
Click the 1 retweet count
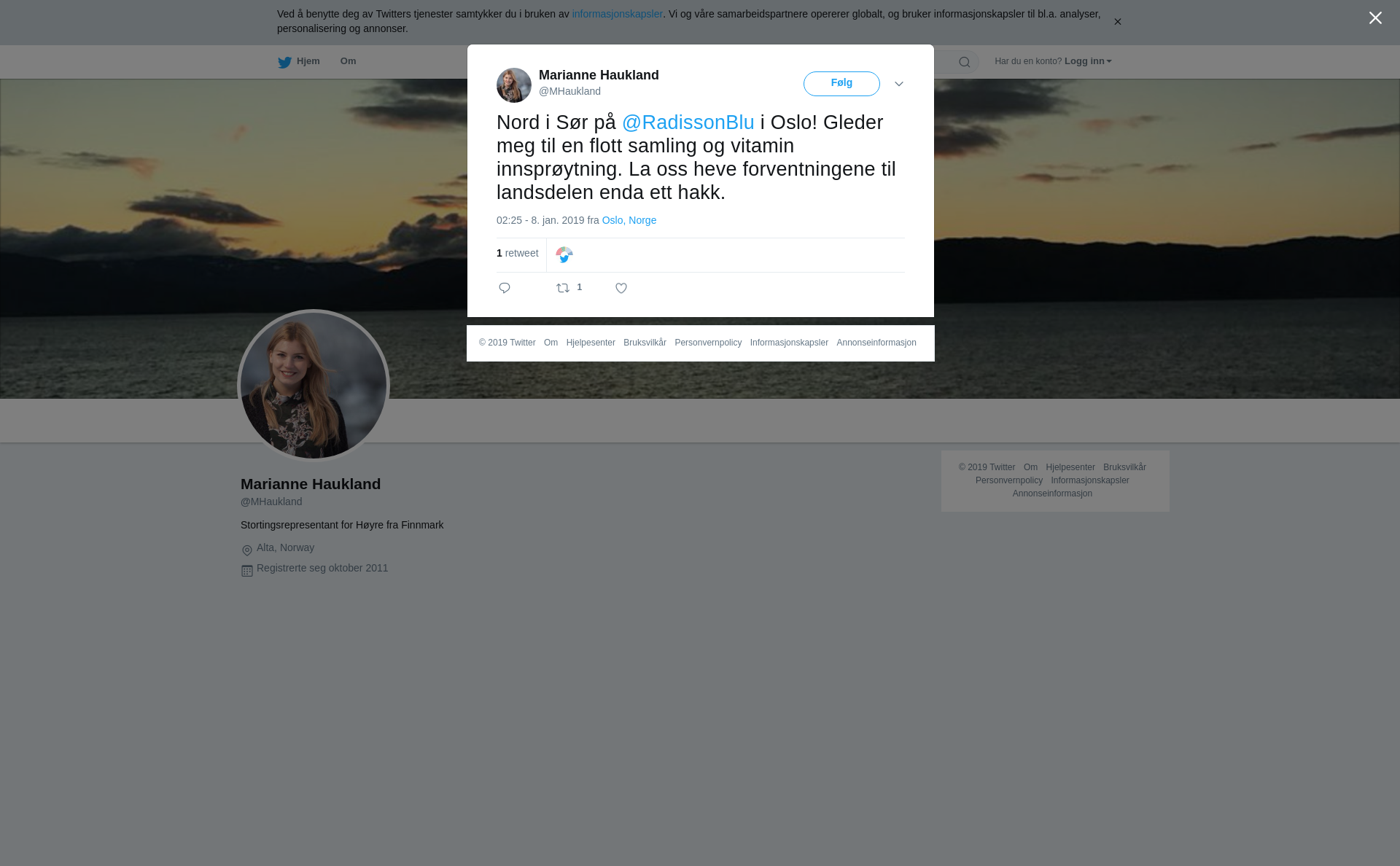click(x=518, y=253)
